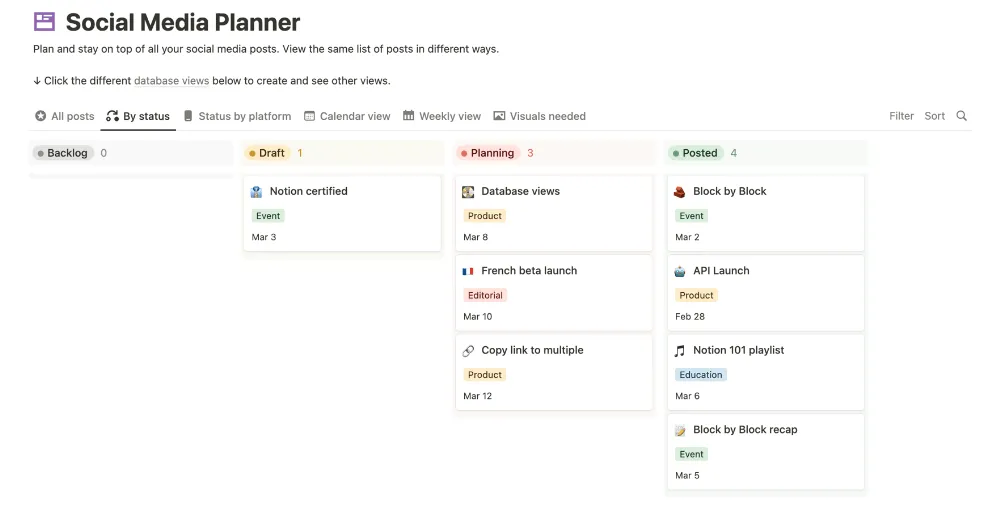This screenshot has width=1006, height=532.
Task: Click the music note icon on Notion 101 playlist
Action: tap(680, 350)
